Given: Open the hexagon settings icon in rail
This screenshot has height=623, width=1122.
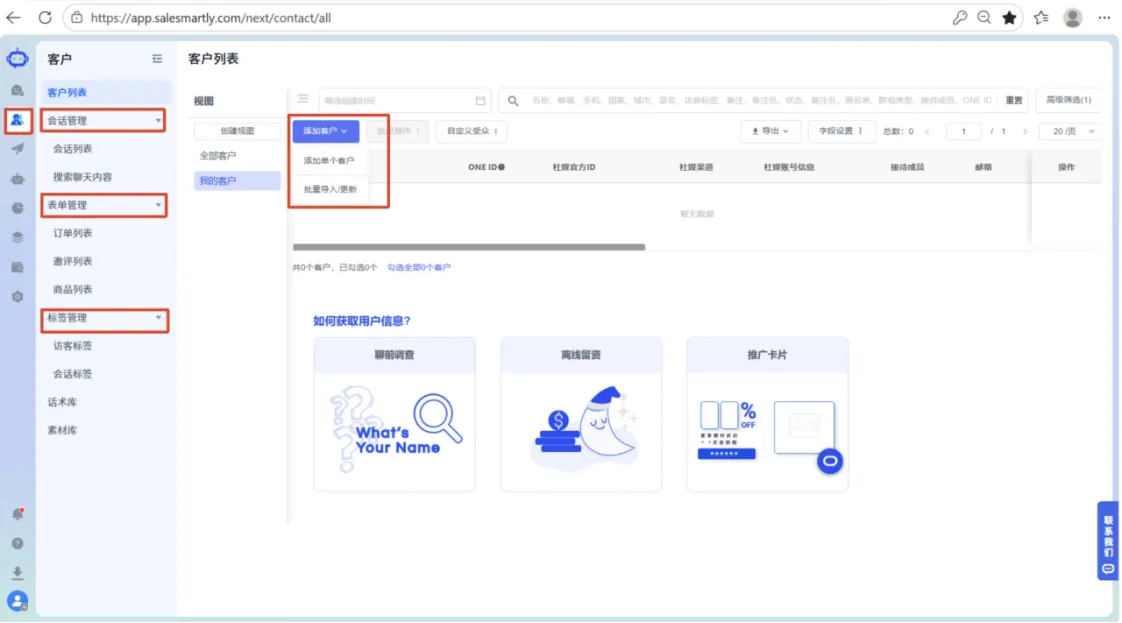Looking at the screenshot, I should 17,296.
